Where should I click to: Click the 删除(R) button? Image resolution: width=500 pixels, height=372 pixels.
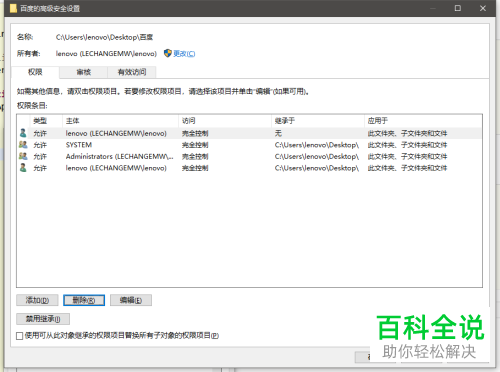pyautogui.click(x=84, y=300)
